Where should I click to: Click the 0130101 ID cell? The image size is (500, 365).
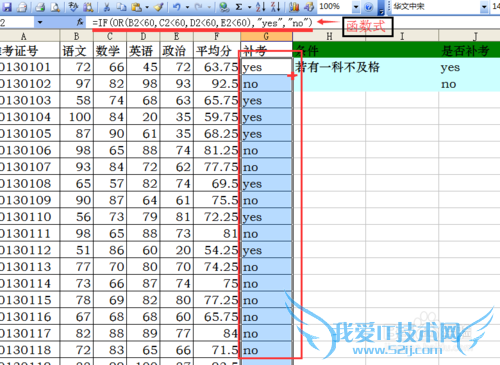pyautogui.click(x=29, y=67)
